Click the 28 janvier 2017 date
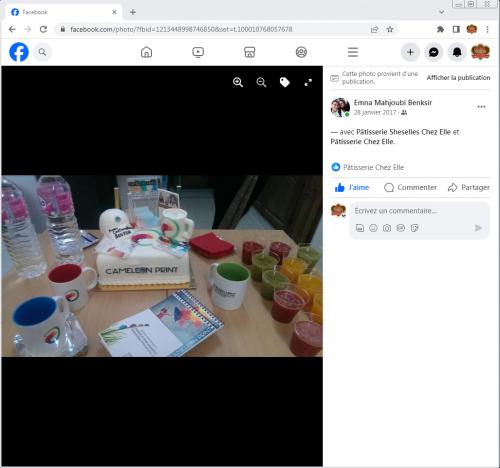This screenshot has width=500, height=468. pyautogui.click(x=375, y=113)
